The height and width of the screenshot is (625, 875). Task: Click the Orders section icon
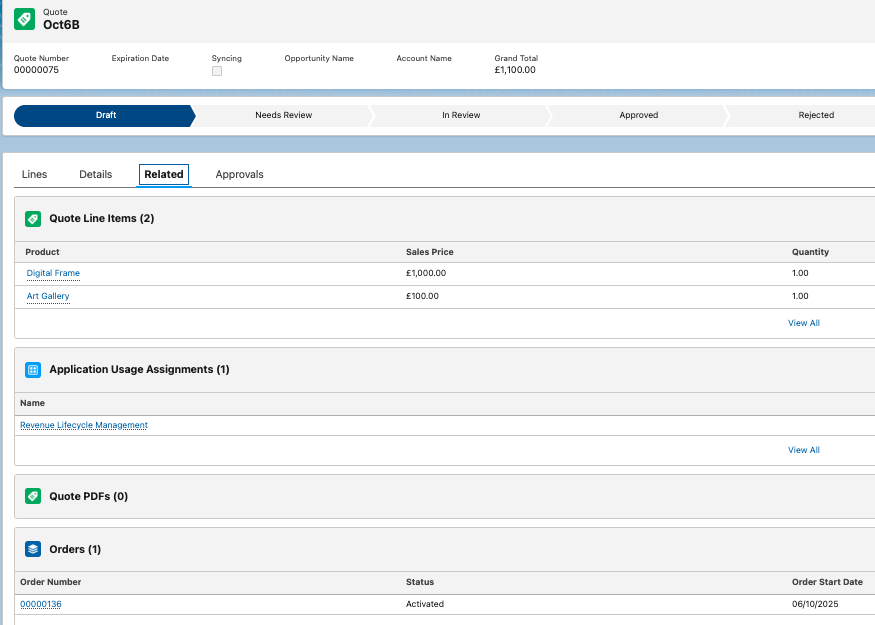point(33,549)
